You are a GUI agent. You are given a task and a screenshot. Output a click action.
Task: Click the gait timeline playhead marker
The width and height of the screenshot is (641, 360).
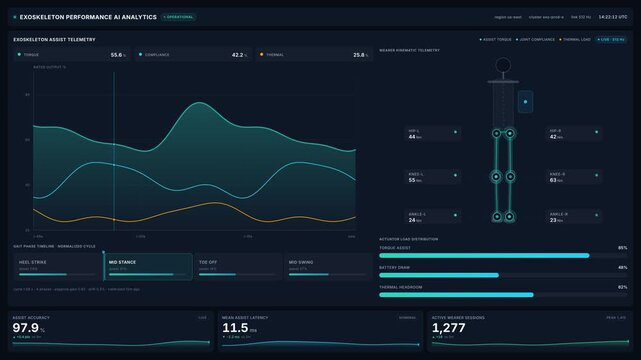(103, 253)
